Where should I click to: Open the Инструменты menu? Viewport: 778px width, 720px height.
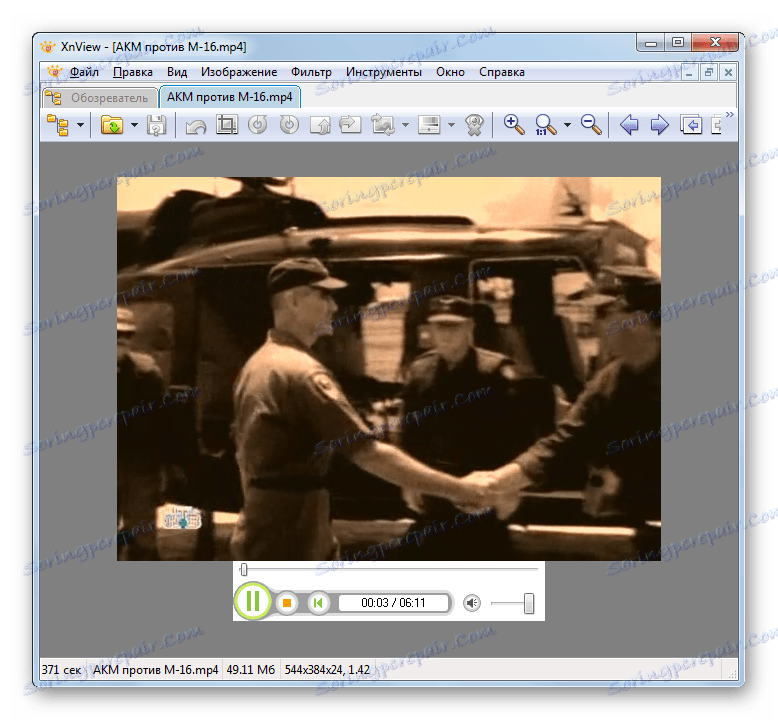click(x=384, y=72)
